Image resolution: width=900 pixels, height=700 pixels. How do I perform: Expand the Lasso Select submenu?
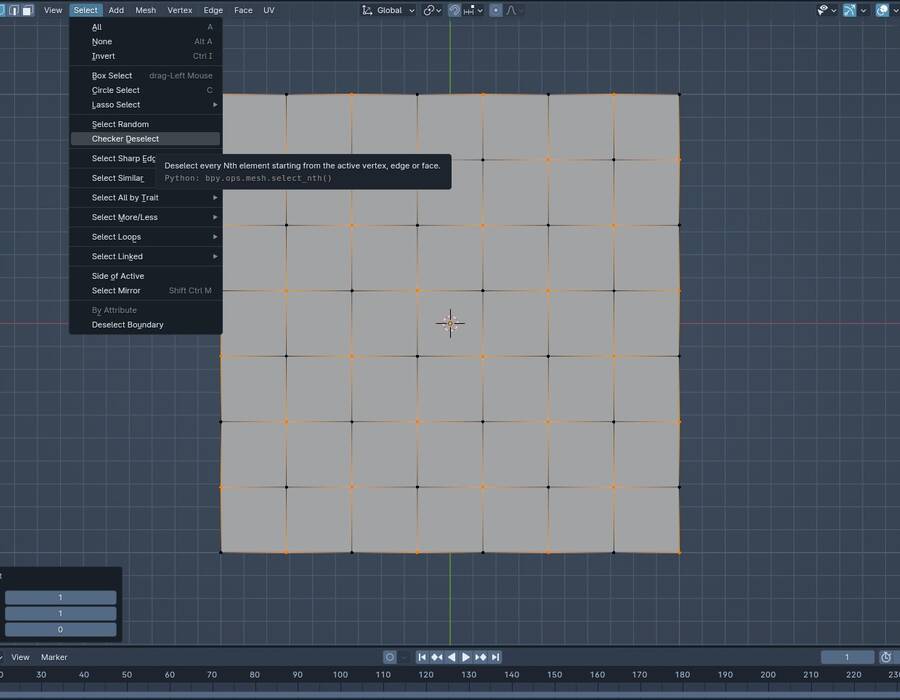[145, 105]
